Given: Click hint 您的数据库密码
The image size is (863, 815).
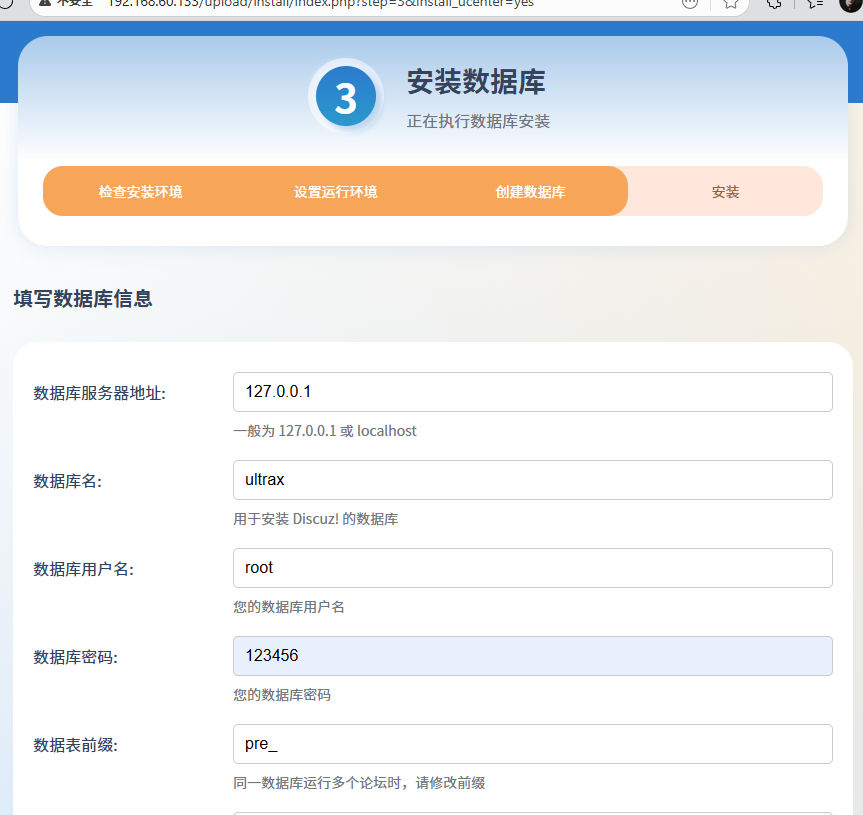Looking at the screenshot, I should click(282, 695).
